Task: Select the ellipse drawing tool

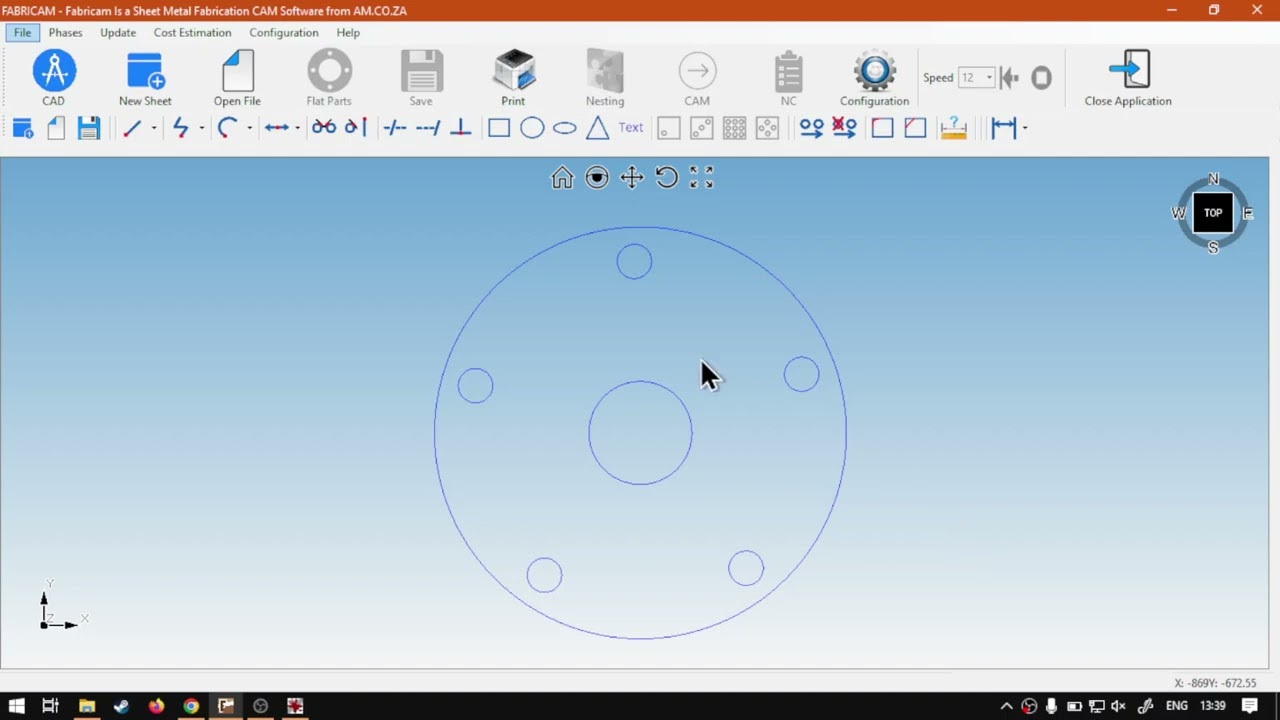Action: [565, 128]
